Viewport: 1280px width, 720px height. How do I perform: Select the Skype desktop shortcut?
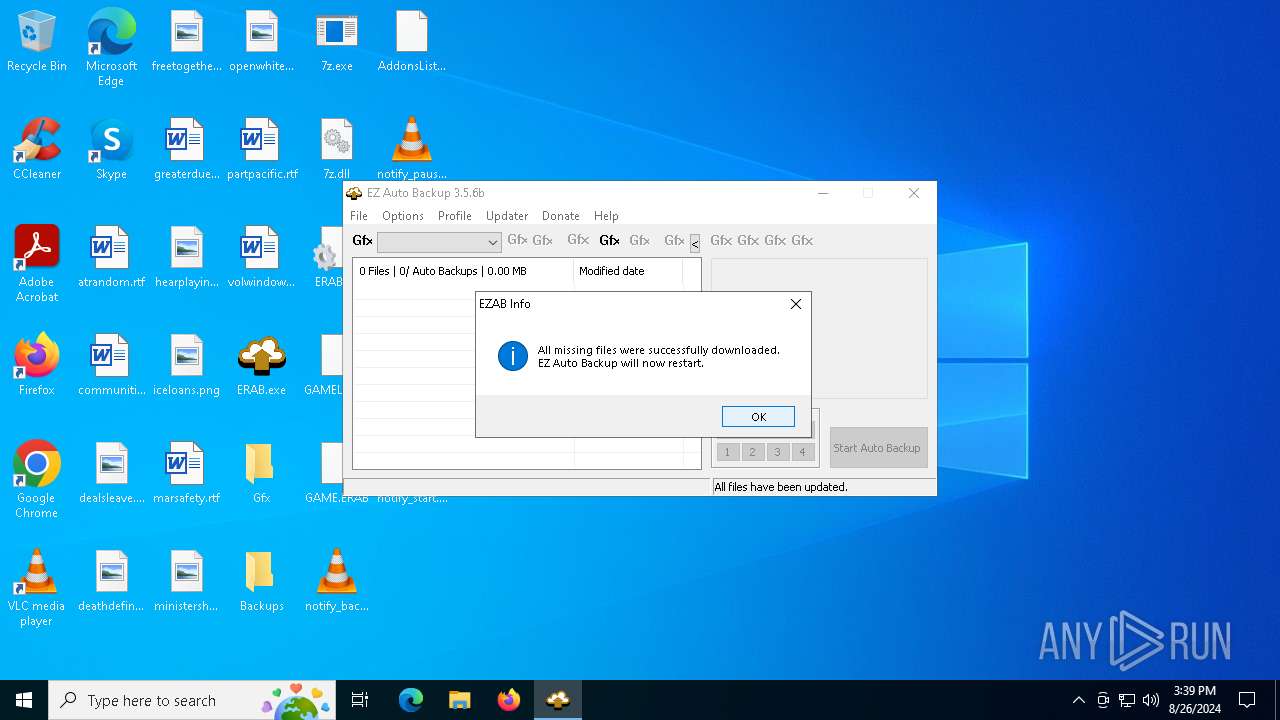click(111, 149)
